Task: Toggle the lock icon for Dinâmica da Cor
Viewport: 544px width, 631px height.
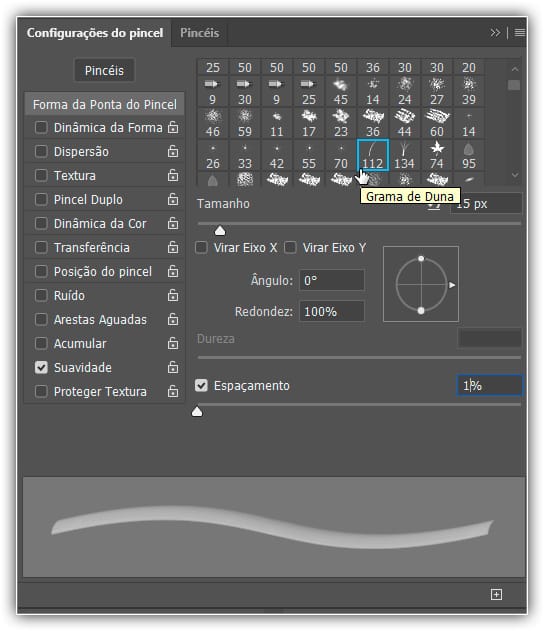Action: [173, 223]
